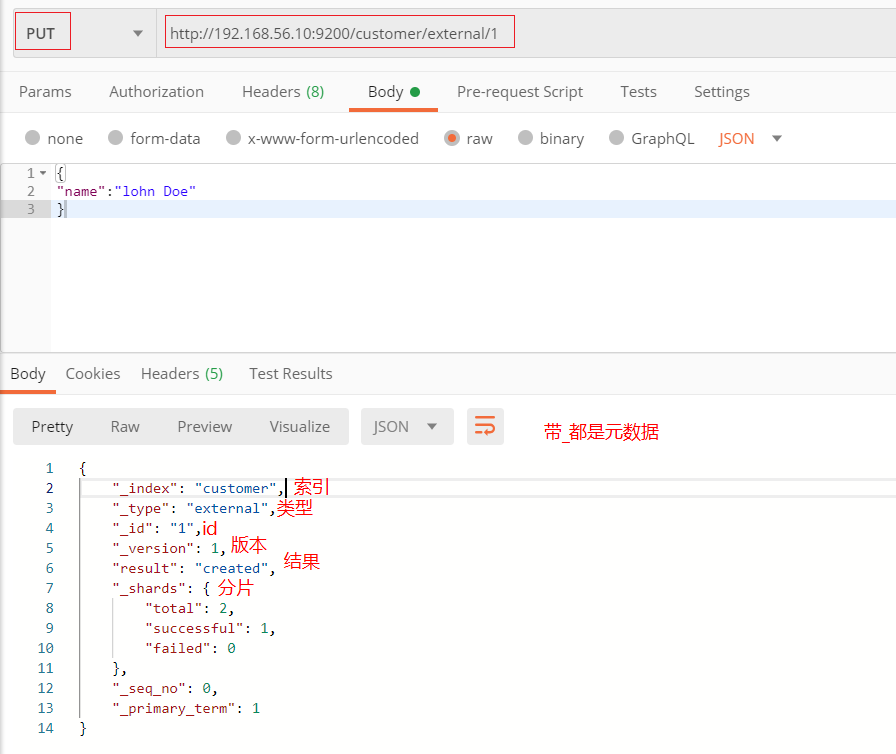
Task: Switch to the Authorization tab
Action: pos(157,91)
